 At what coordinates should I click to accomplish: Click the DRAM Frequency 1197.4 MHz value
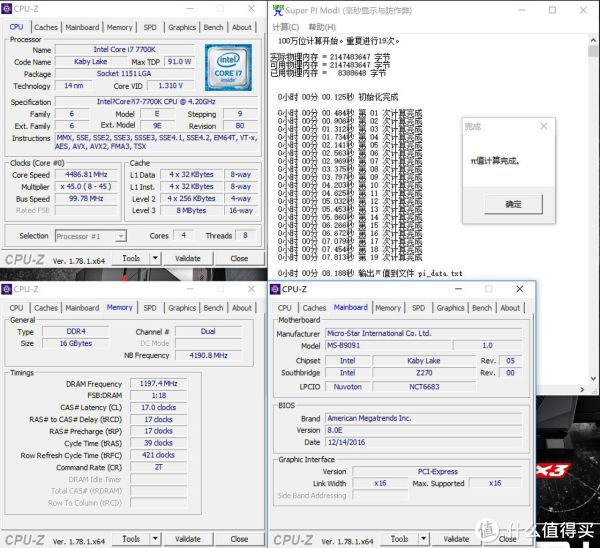click(x=158, y=383)
